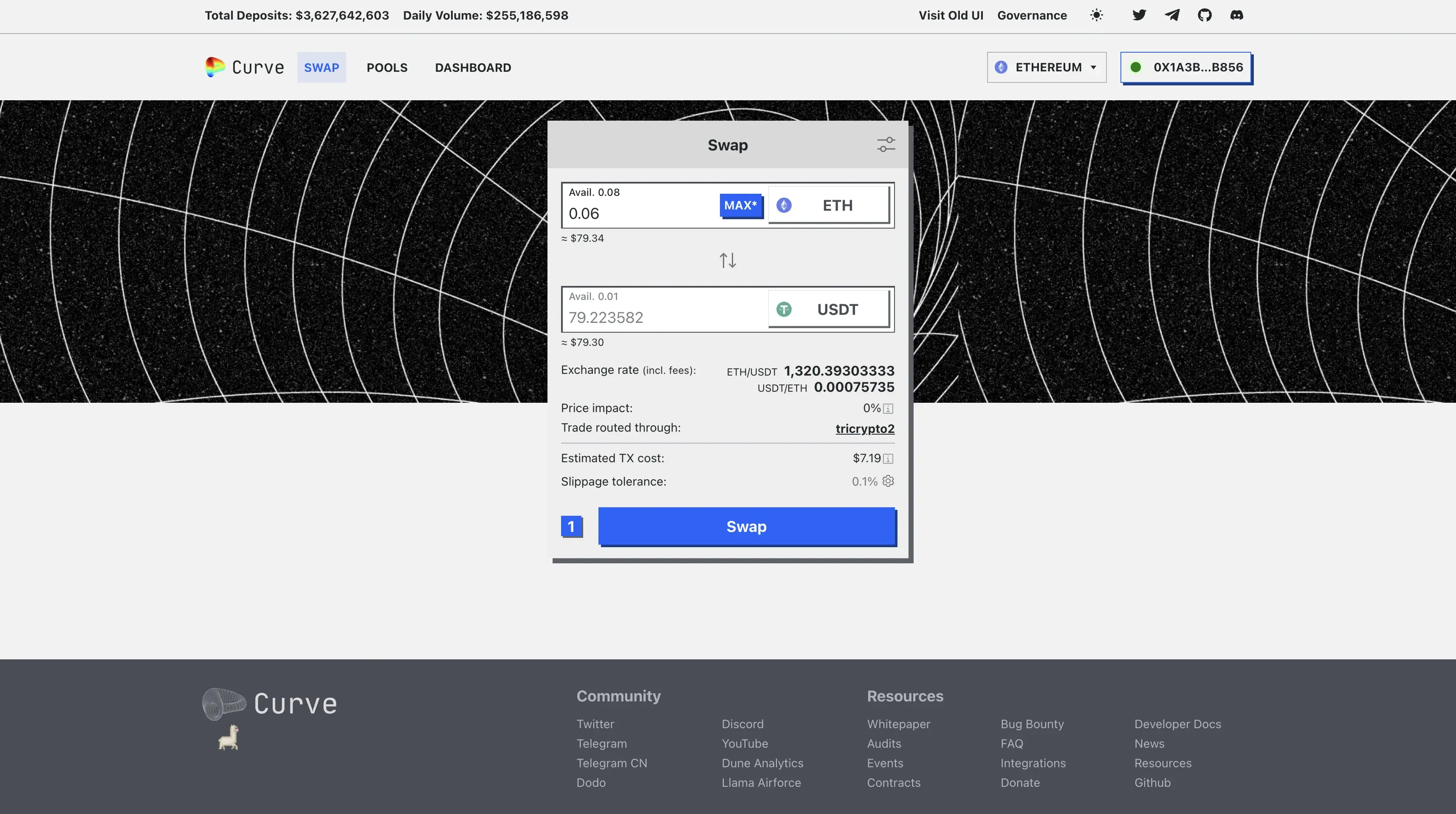
Task: Click the ETH amount input field
Action: (639, 214)
